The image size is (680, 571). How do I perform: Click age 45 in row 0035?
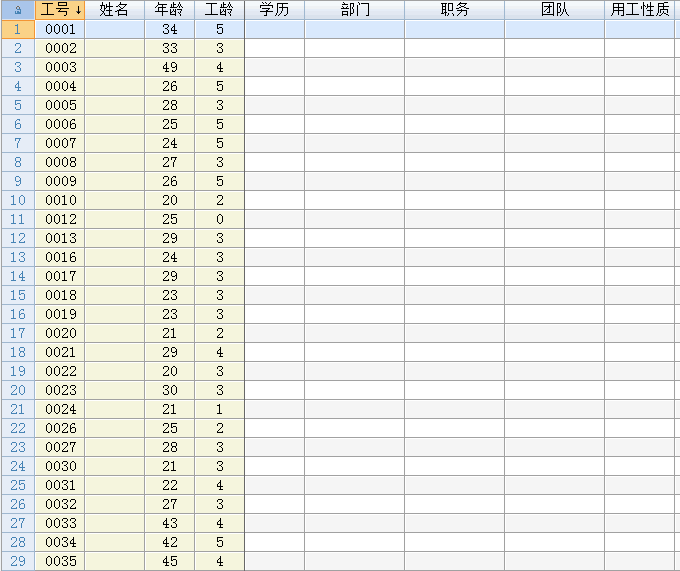[170, 561]
